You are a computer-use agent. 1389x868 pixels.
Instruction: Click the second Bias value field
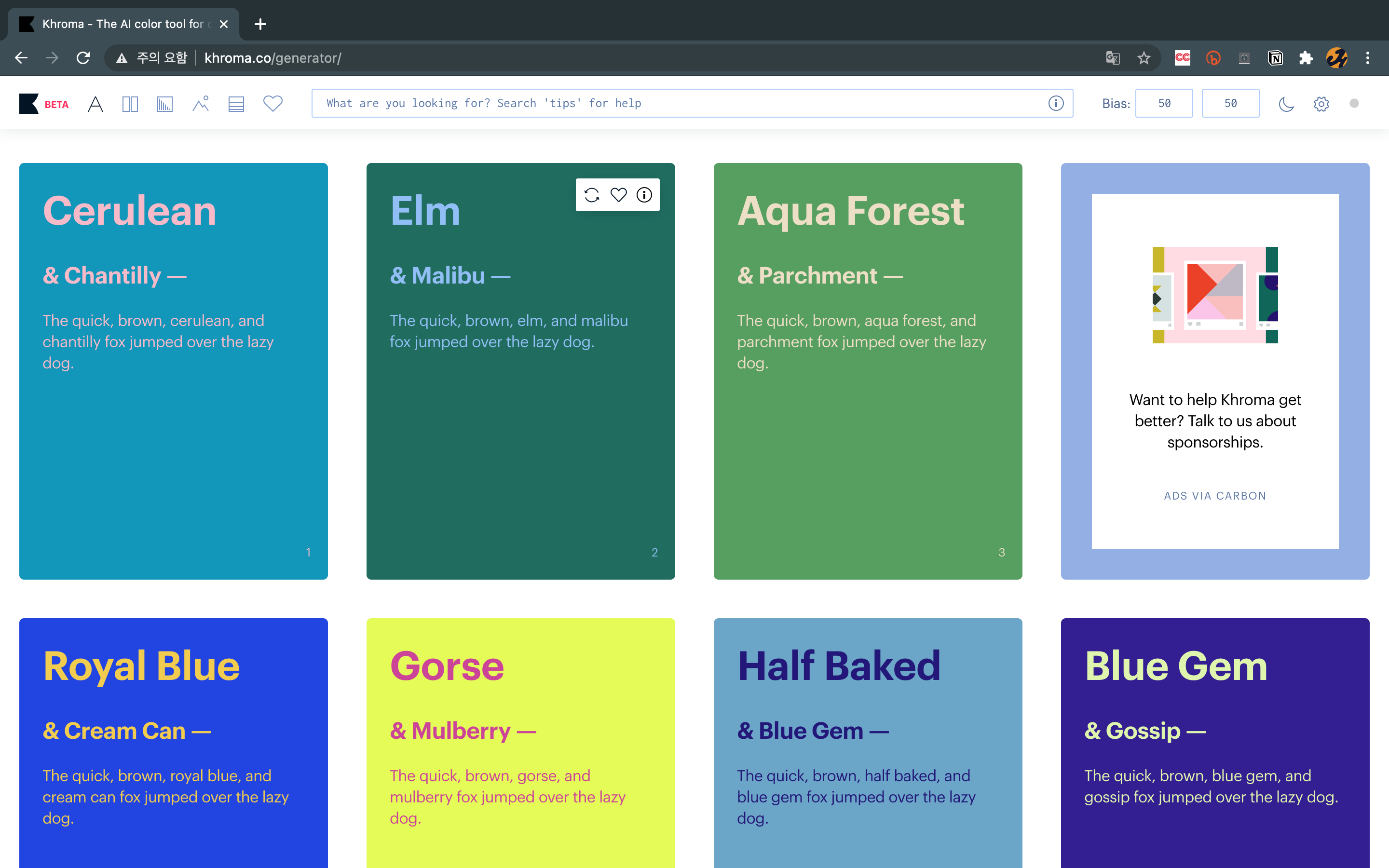(x=1230, y=103)
